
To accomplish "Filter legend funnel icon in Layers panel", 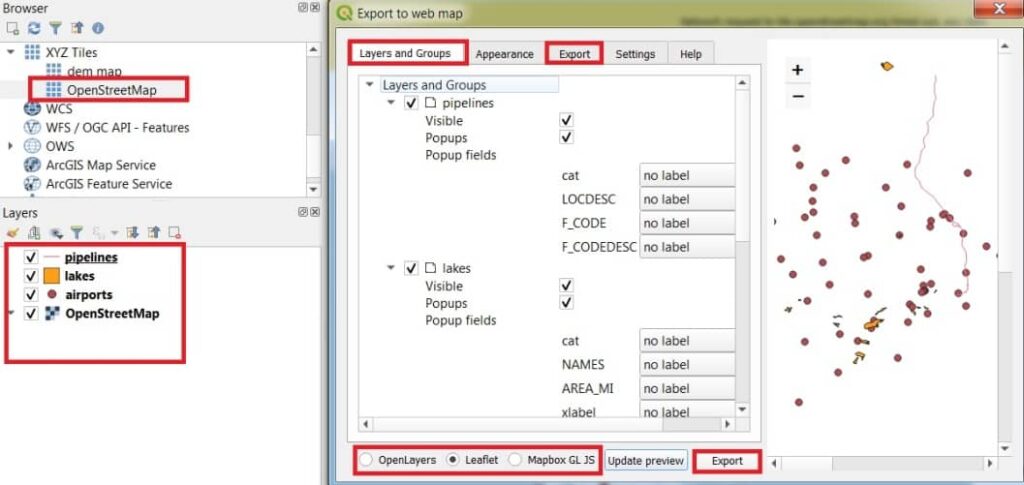I will [77, 232].
